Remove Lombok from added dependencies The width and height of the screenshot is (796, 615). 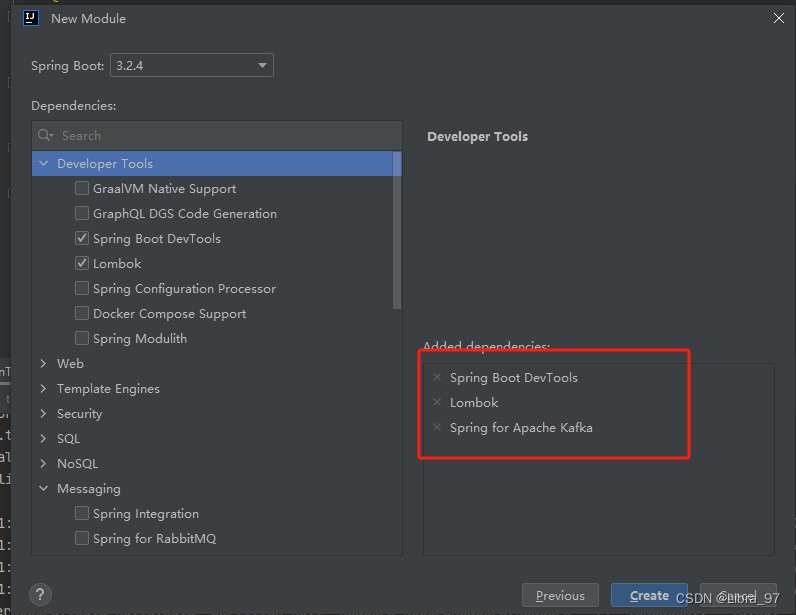[437, 402]
